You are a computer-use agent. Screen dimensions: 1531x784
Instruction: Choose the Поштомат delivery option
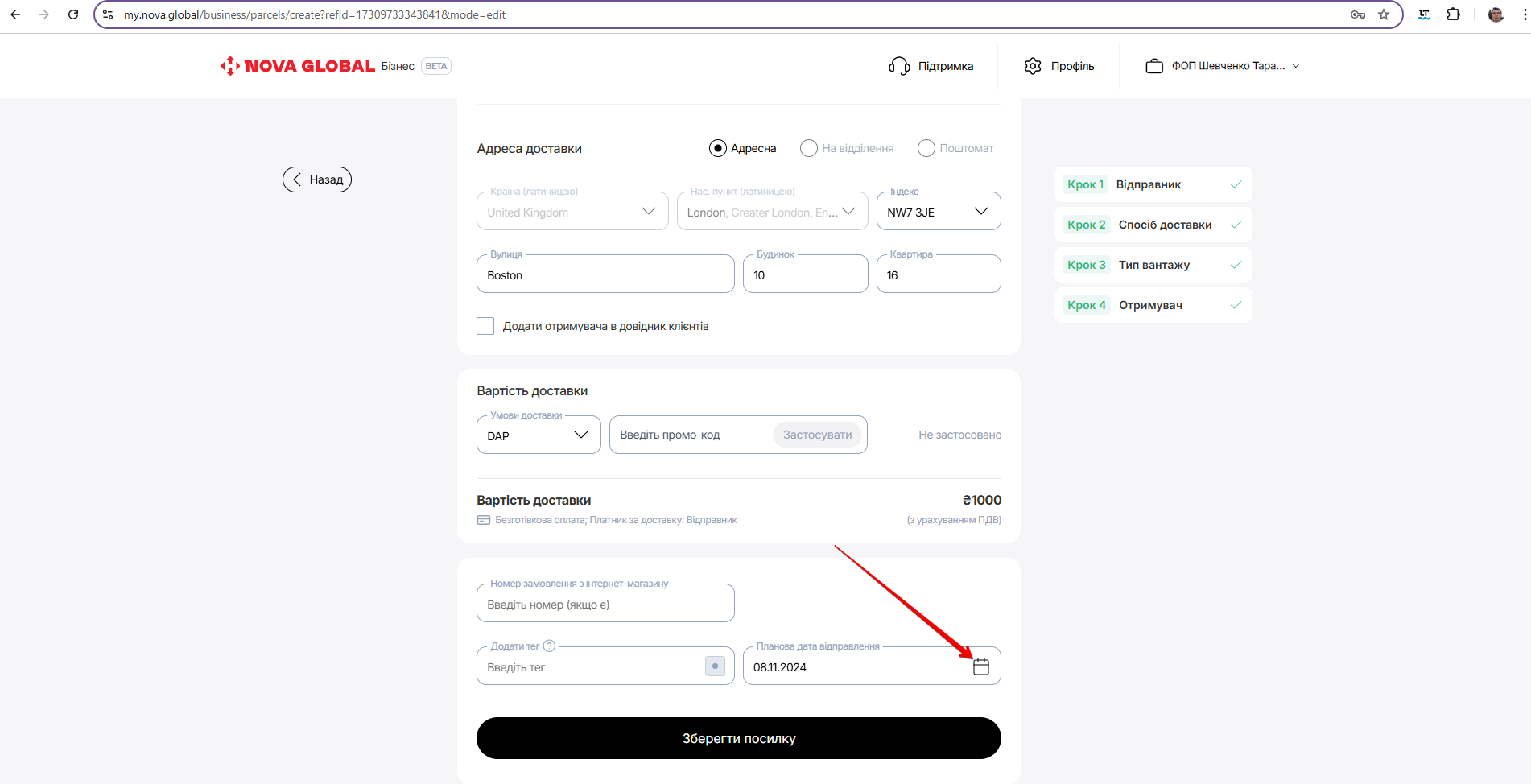tap(926, 148)
